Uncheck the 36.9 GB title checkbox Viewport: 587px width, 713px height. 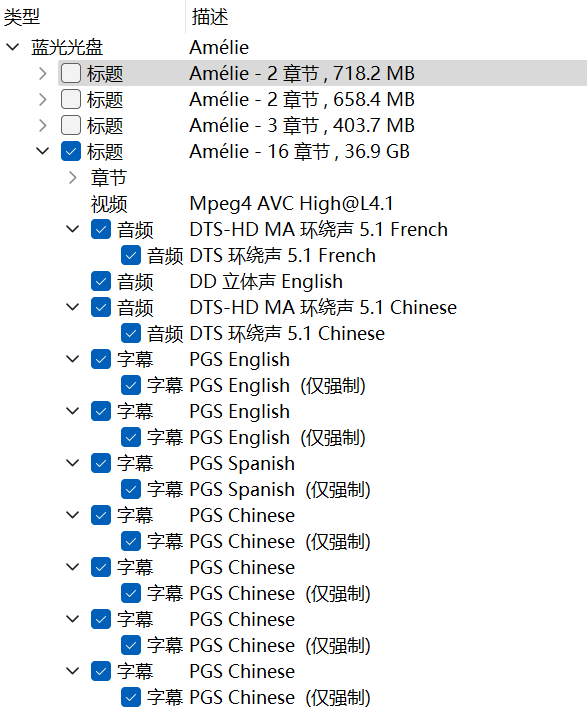coord(71,151)
